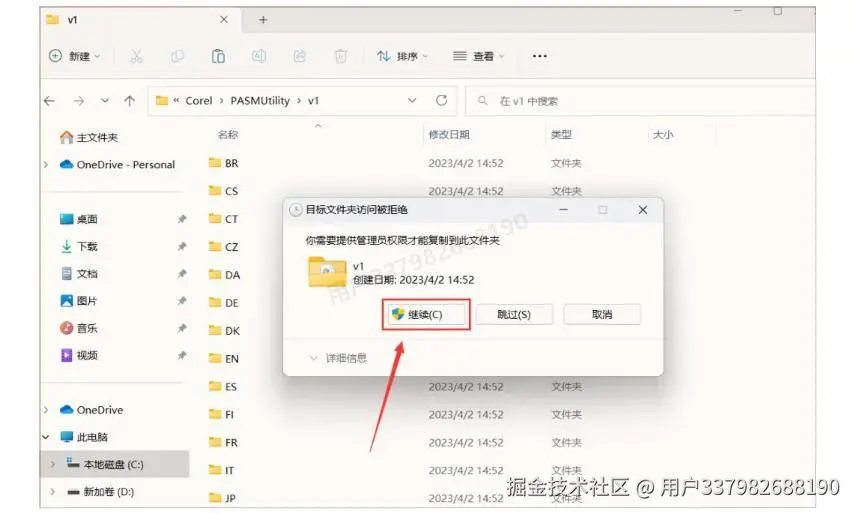855x514 pixels.
Task: Click Corel in the address breadcrumb
Action: (198, 101)
